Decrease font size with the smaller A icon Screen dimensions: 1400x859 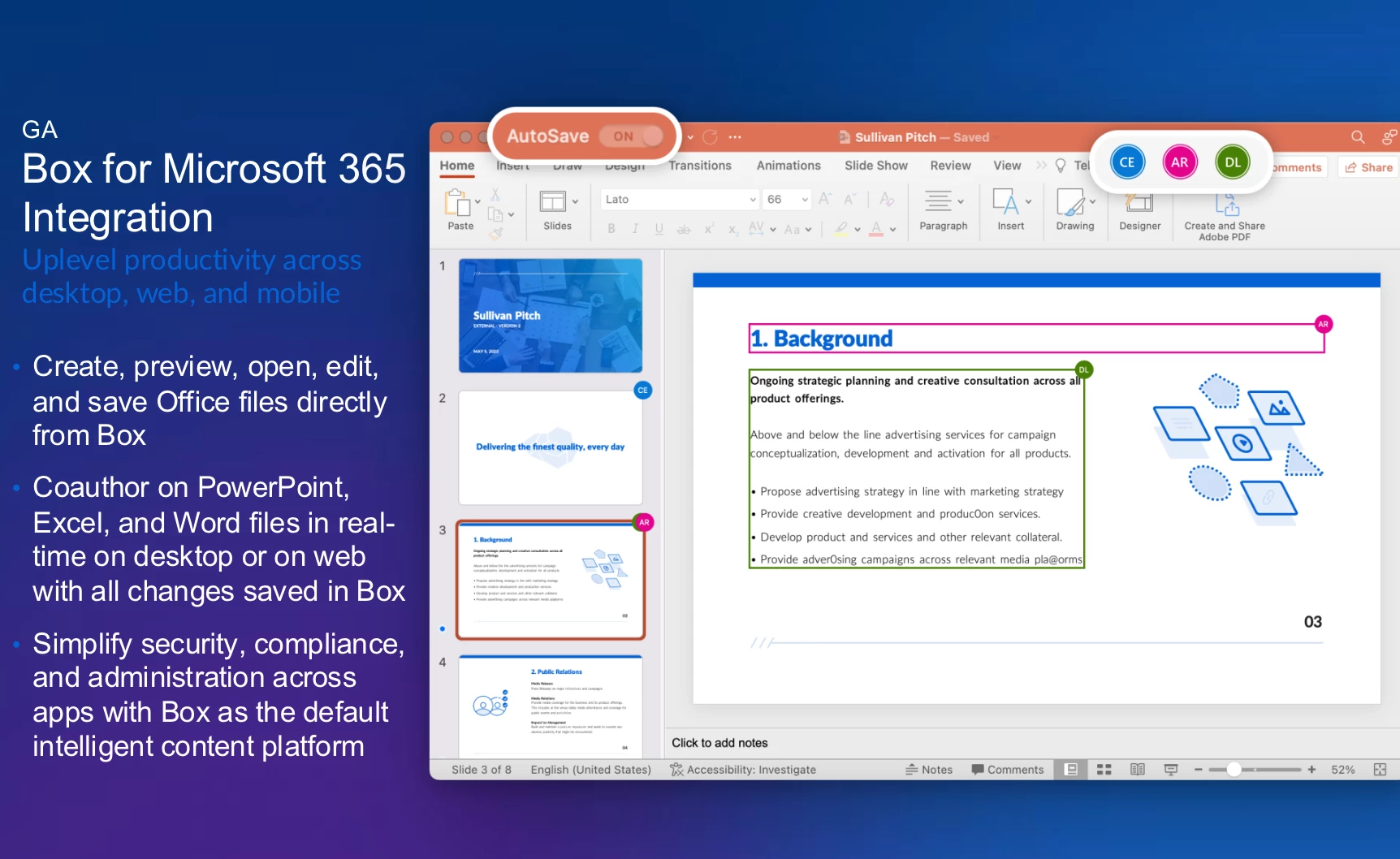pyautogui.click(x=850, y=199)
